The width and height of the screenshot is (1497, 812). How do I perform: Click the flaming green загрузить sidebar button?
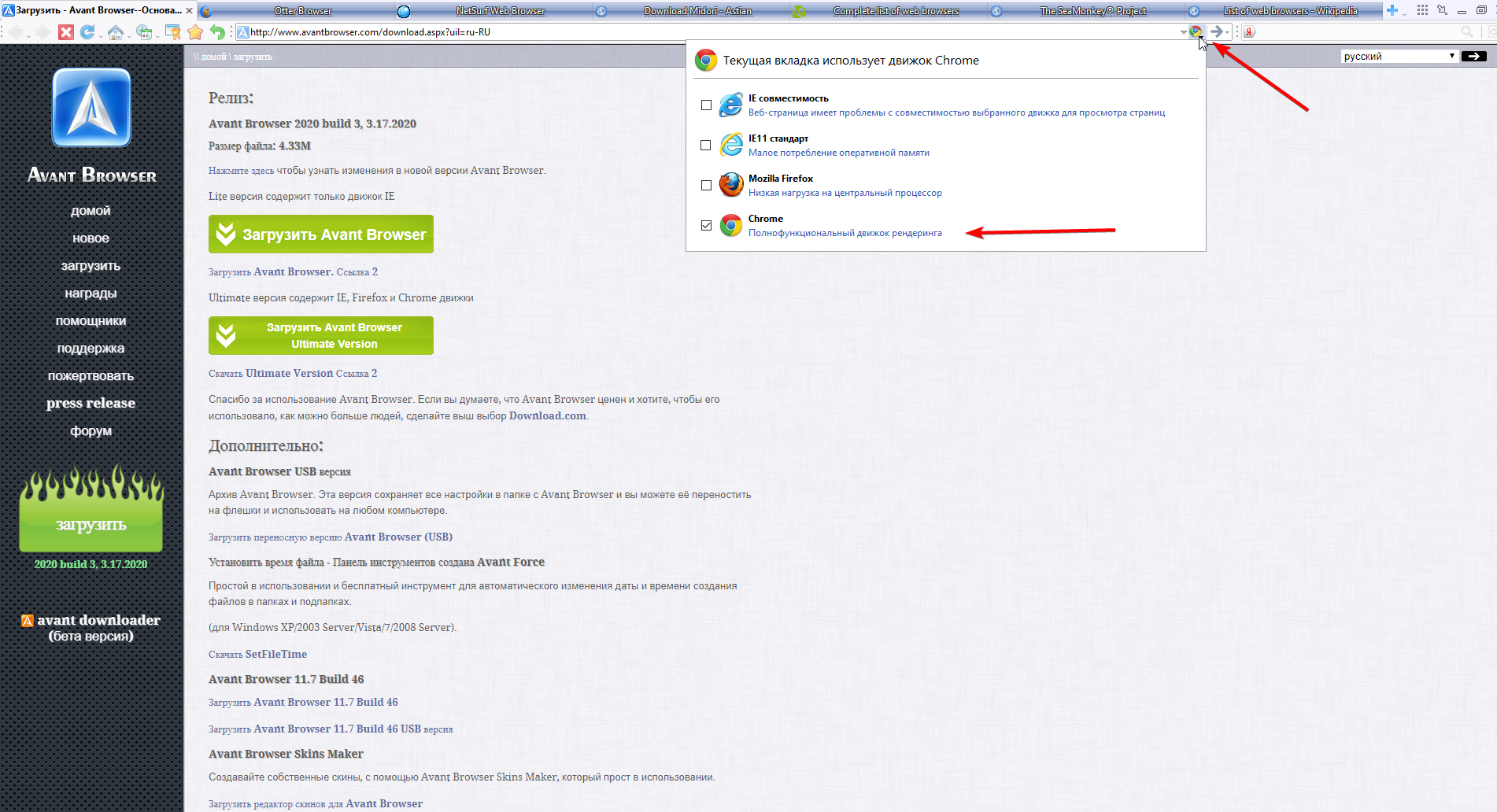[x=91, y=509]
